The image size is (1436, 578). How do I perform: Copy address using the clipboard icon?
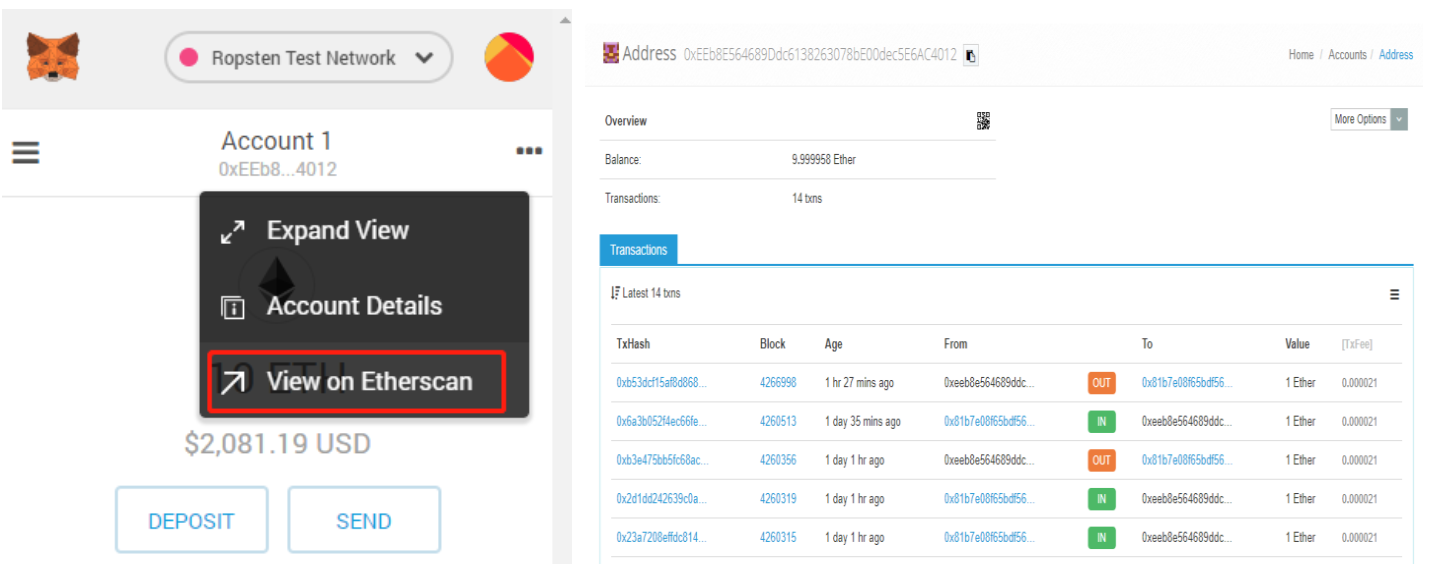(x=971, y=55)
